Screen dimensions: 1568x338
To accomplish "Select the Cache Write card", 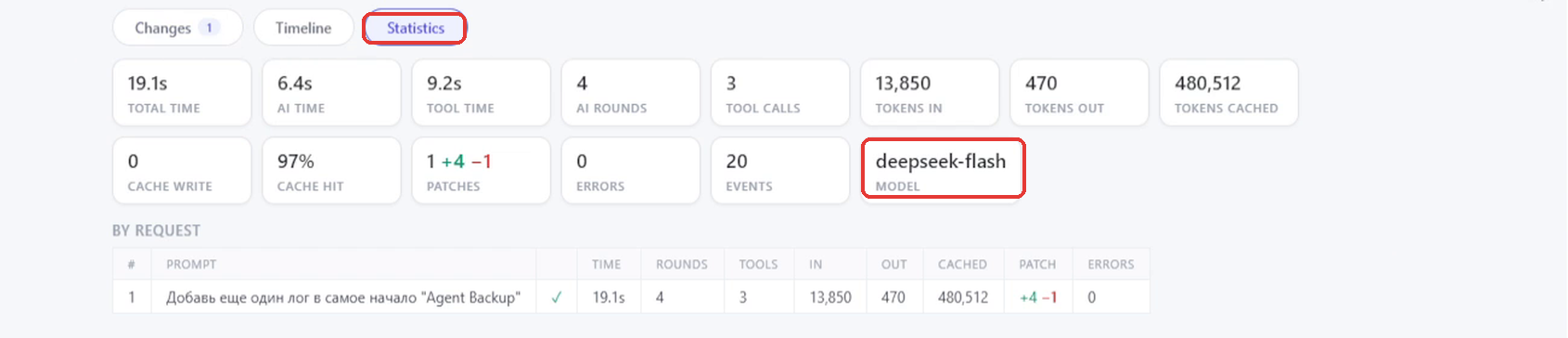I will pos(182,171).
